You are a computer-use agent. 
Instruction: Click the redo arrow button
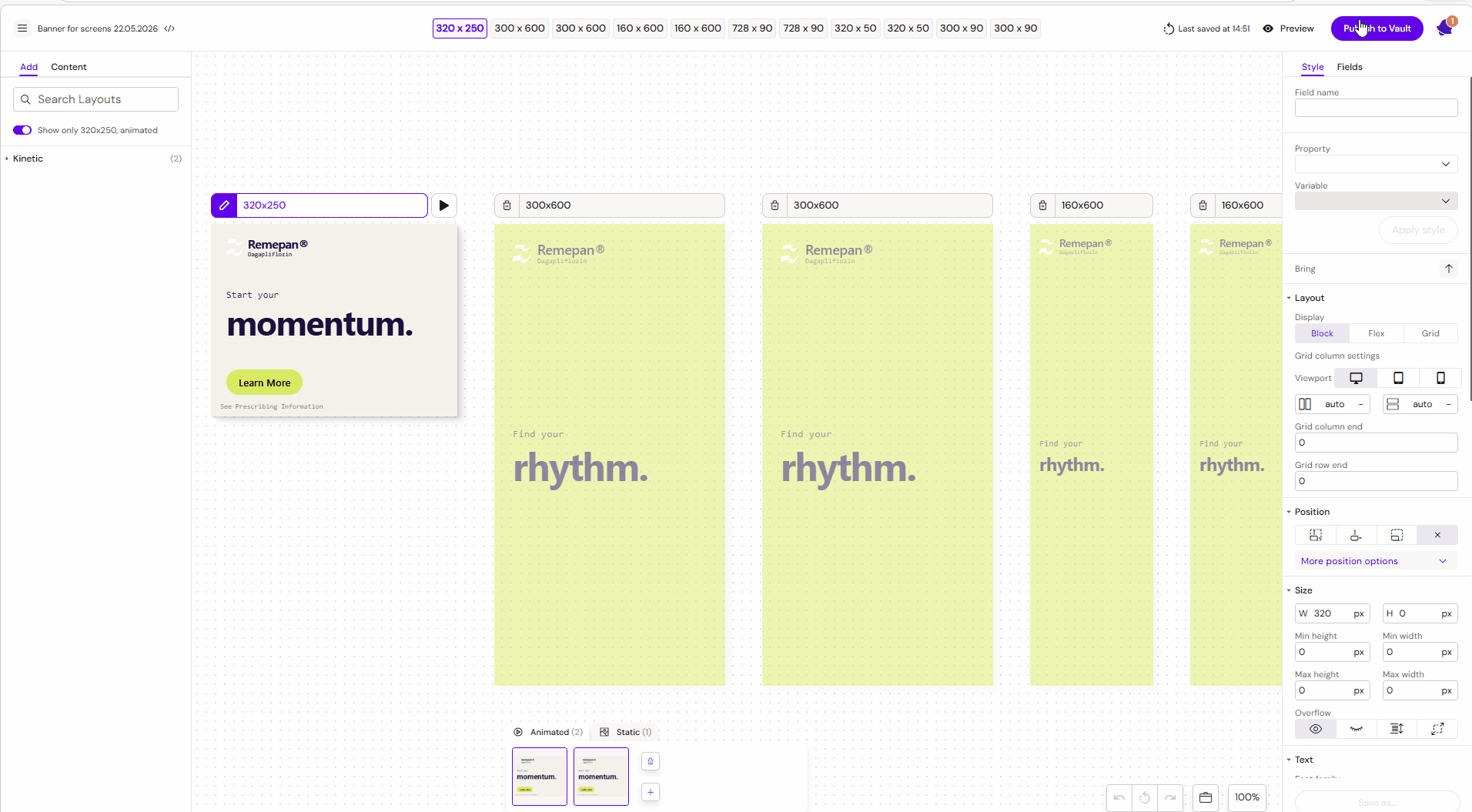pyautogui.click(x=1170, y=797)
